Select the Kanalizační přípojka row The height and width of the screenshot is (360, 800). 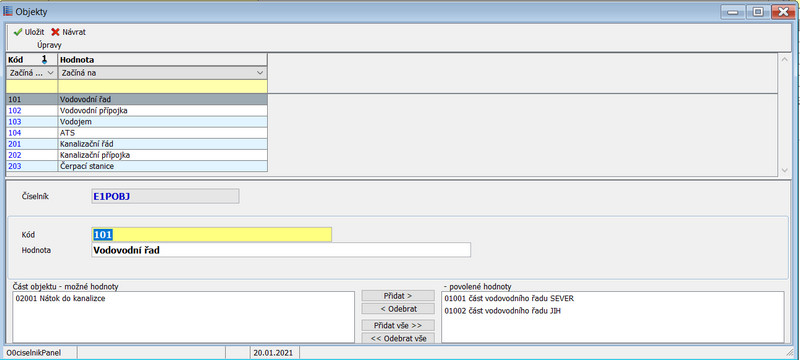click(x=137, y=155)
